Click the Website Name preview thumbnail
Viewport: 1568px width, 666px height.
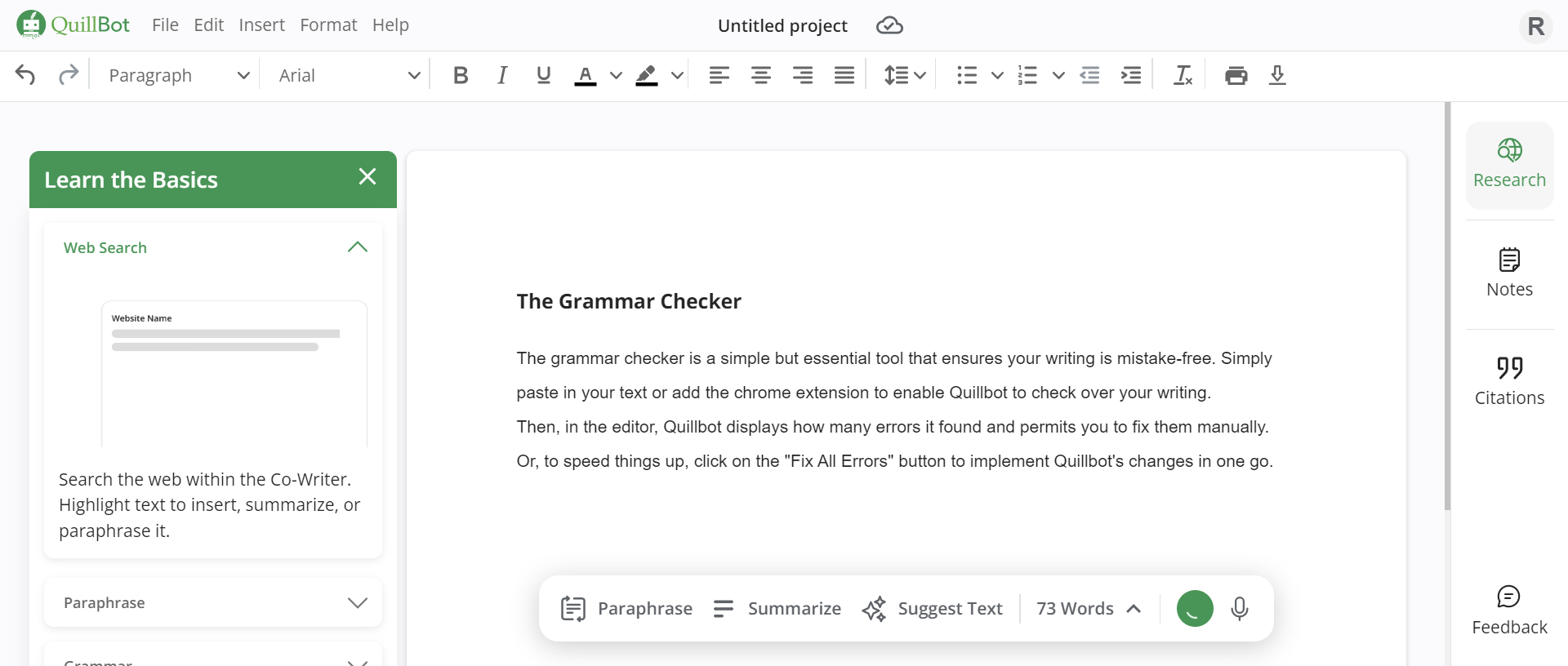click(234, 373)
